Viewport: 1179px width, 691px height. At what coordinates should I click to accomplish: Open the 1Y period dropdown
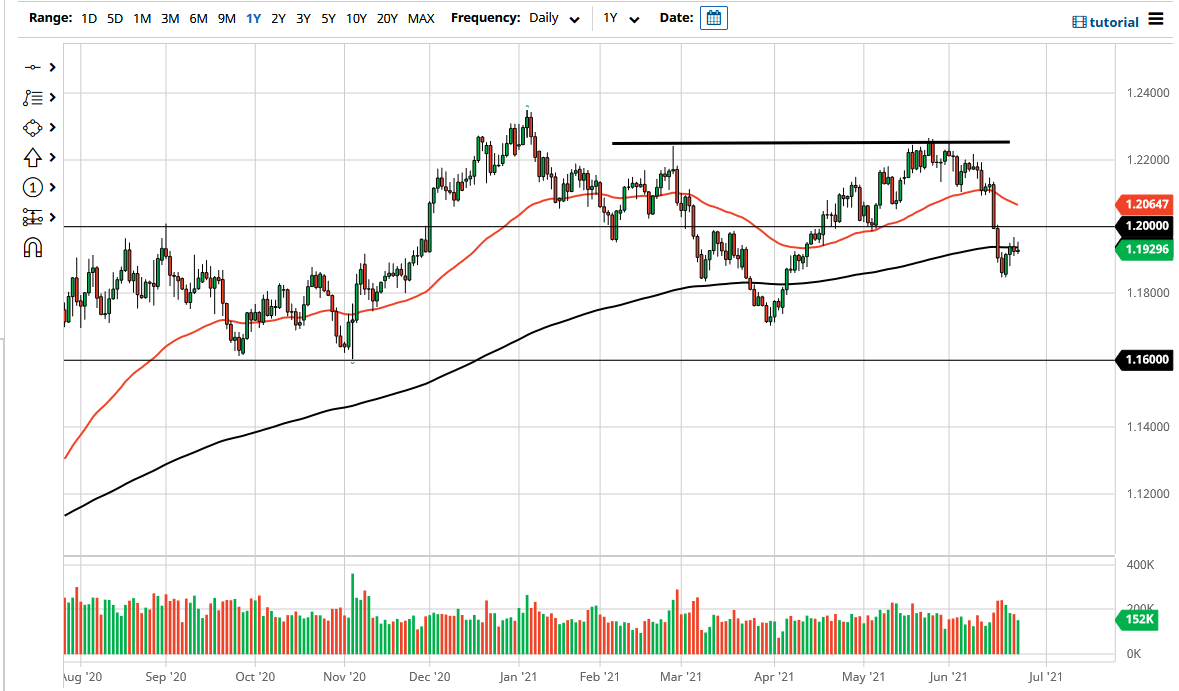[x=620, y=18]
